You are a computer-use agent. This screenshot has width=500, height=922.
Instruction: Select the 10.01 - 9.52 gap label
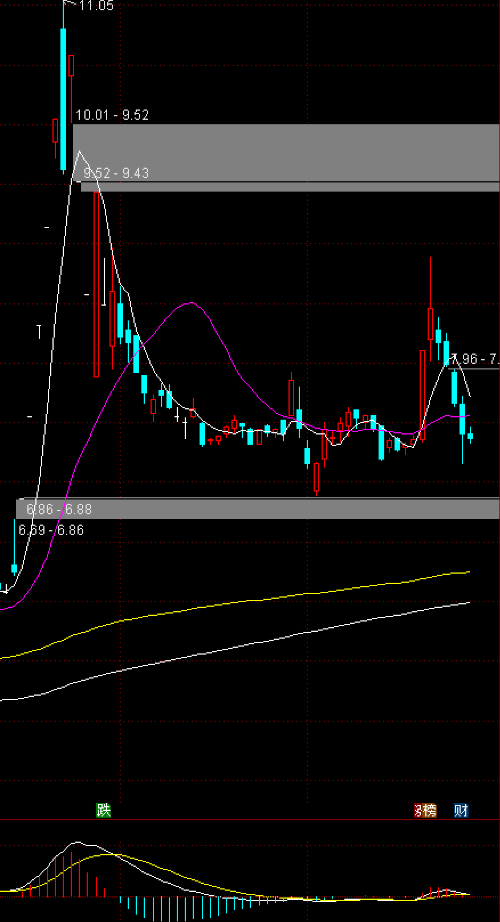coord(112,115)
